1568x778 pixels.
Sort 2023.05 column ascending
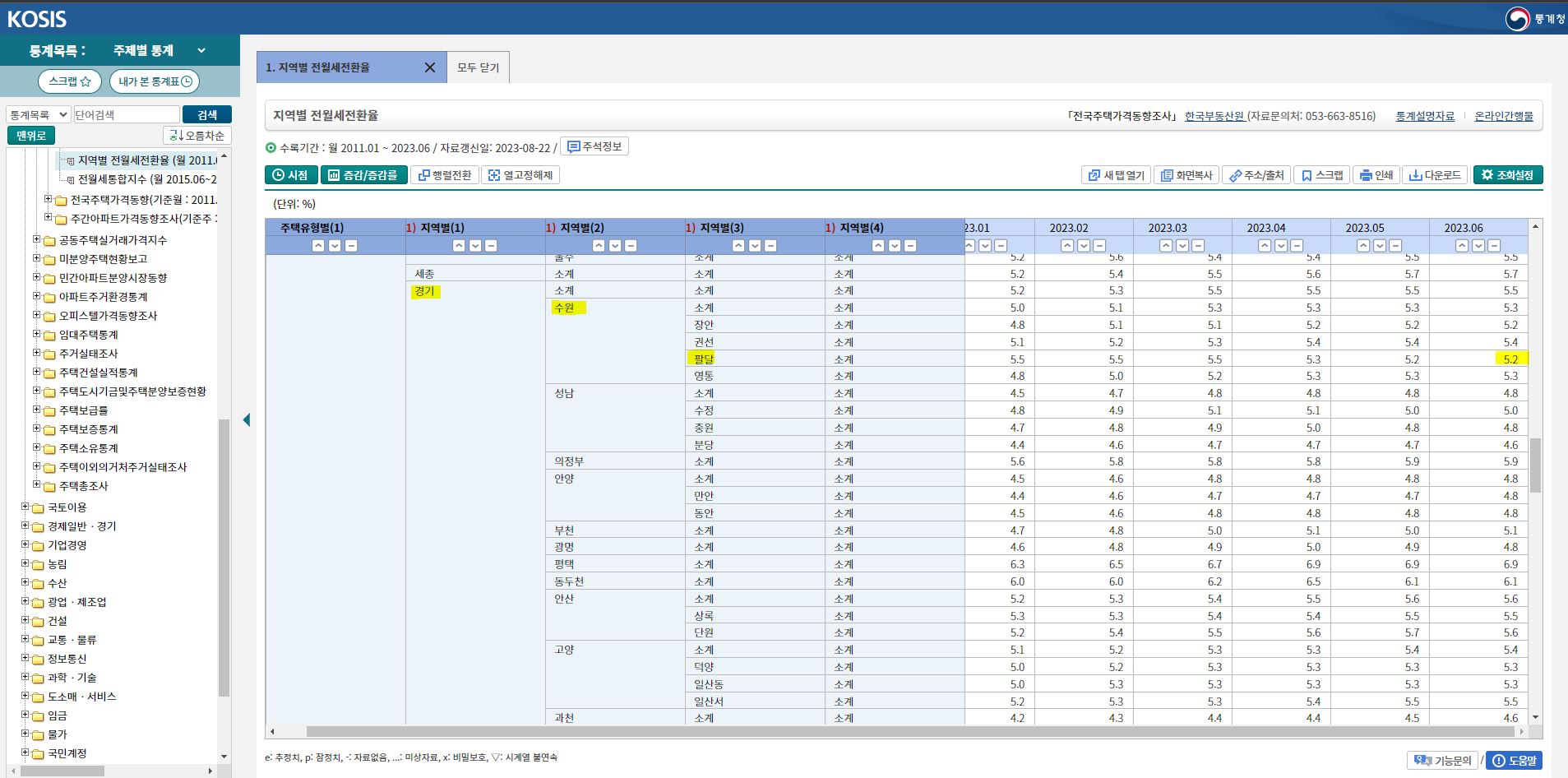click(x=1363, y=245)
